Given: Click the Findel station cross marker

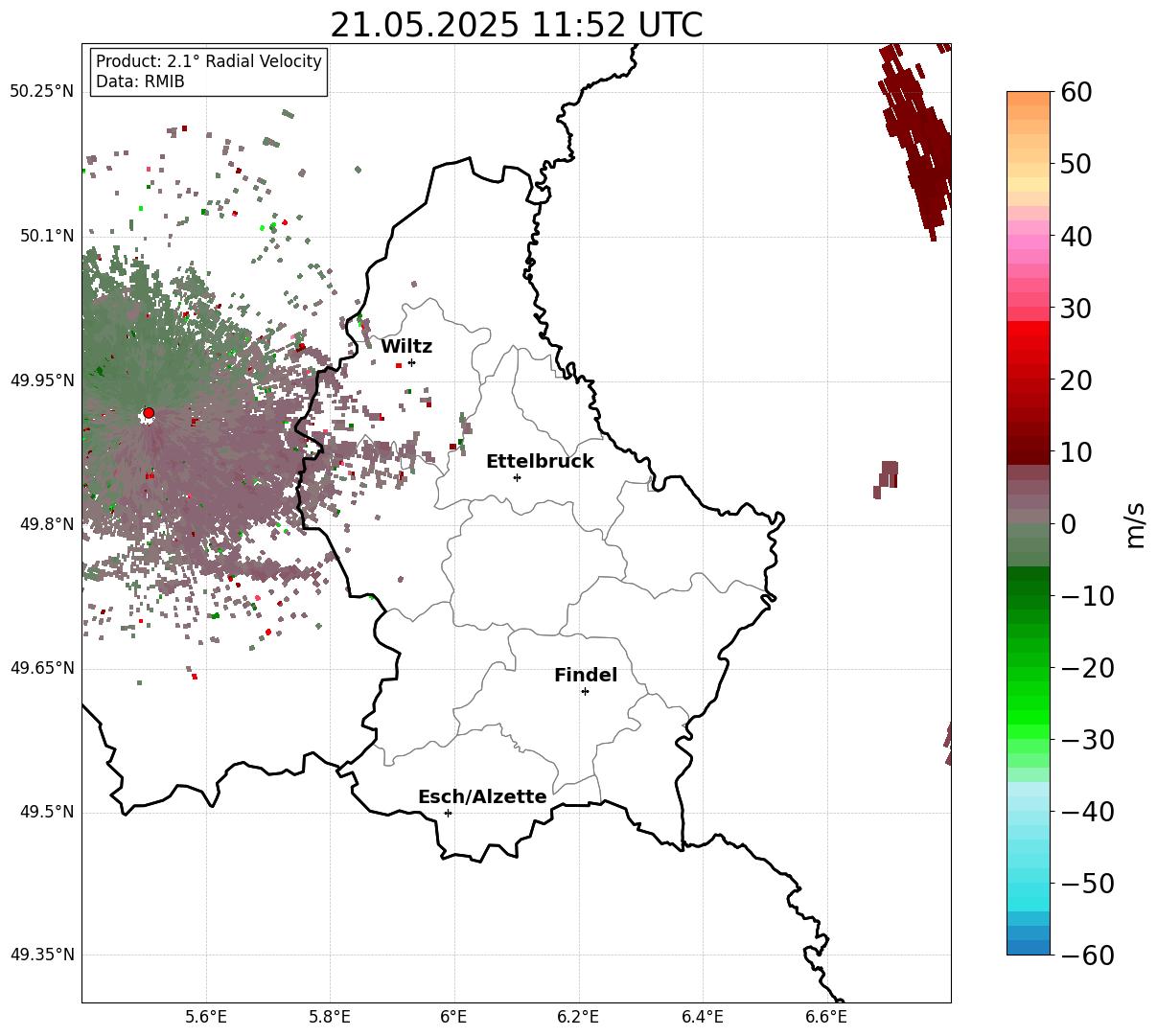Looking at the screenshot, I should tap(585, 691).
